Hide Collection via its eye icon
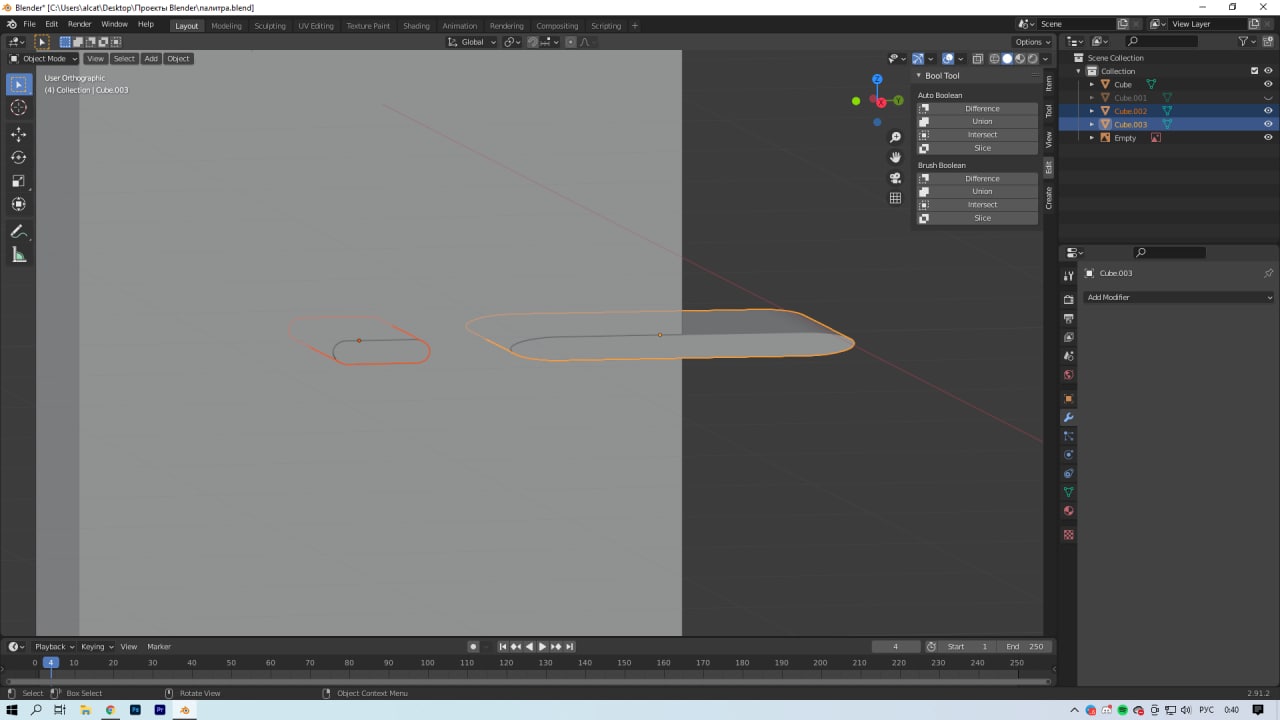The image size is (1280, 720). 1268,71
